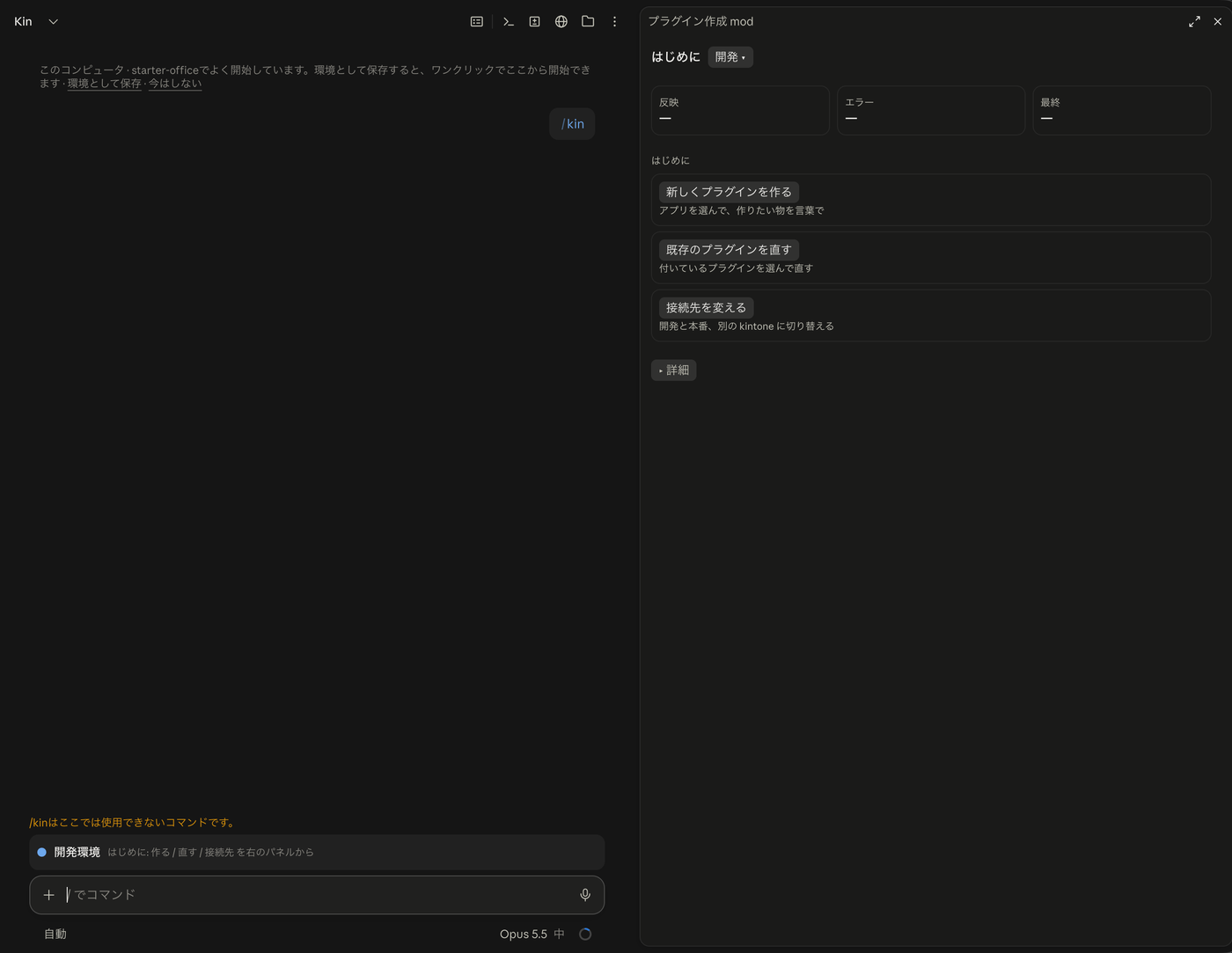Open the Opus 5.5 model selector
The image size is (1232, 953).
point(524,934)
